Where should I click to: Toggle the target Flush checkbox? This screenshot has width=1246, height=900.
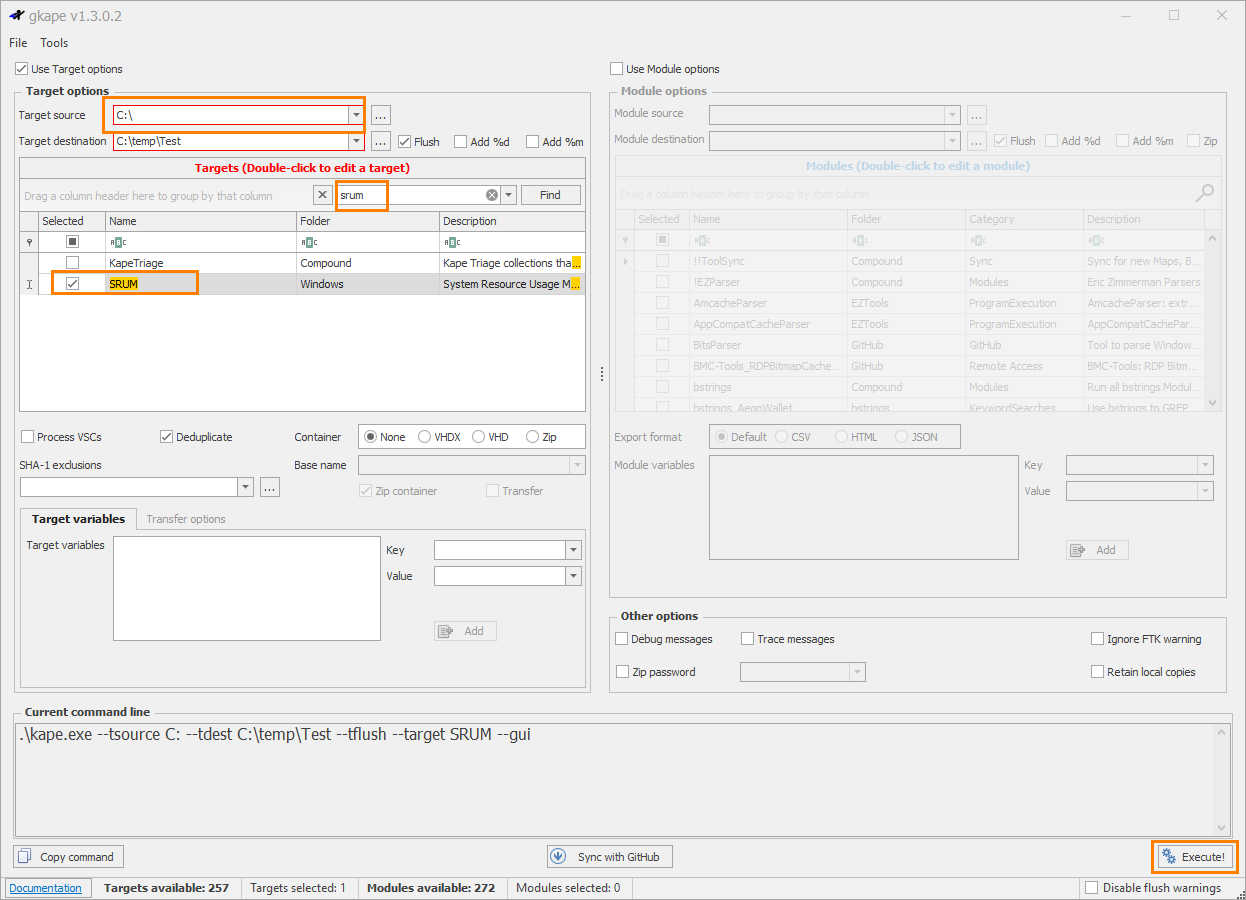click(405, 142)
